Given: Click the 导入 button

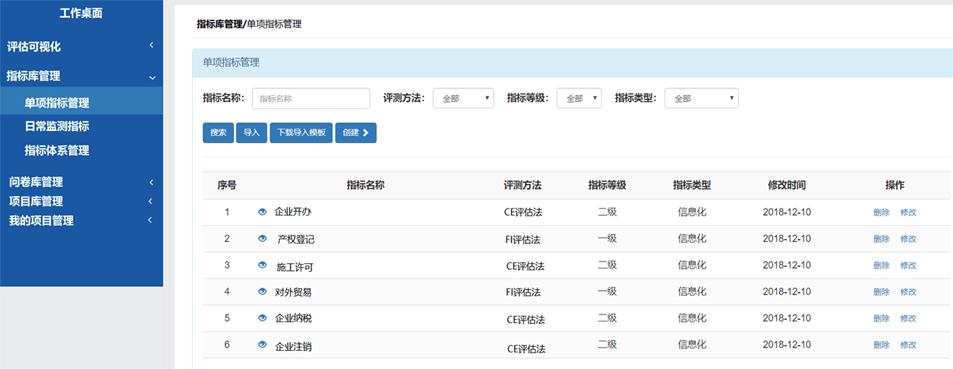Looking at the screenshot, I should click(252, 133).
